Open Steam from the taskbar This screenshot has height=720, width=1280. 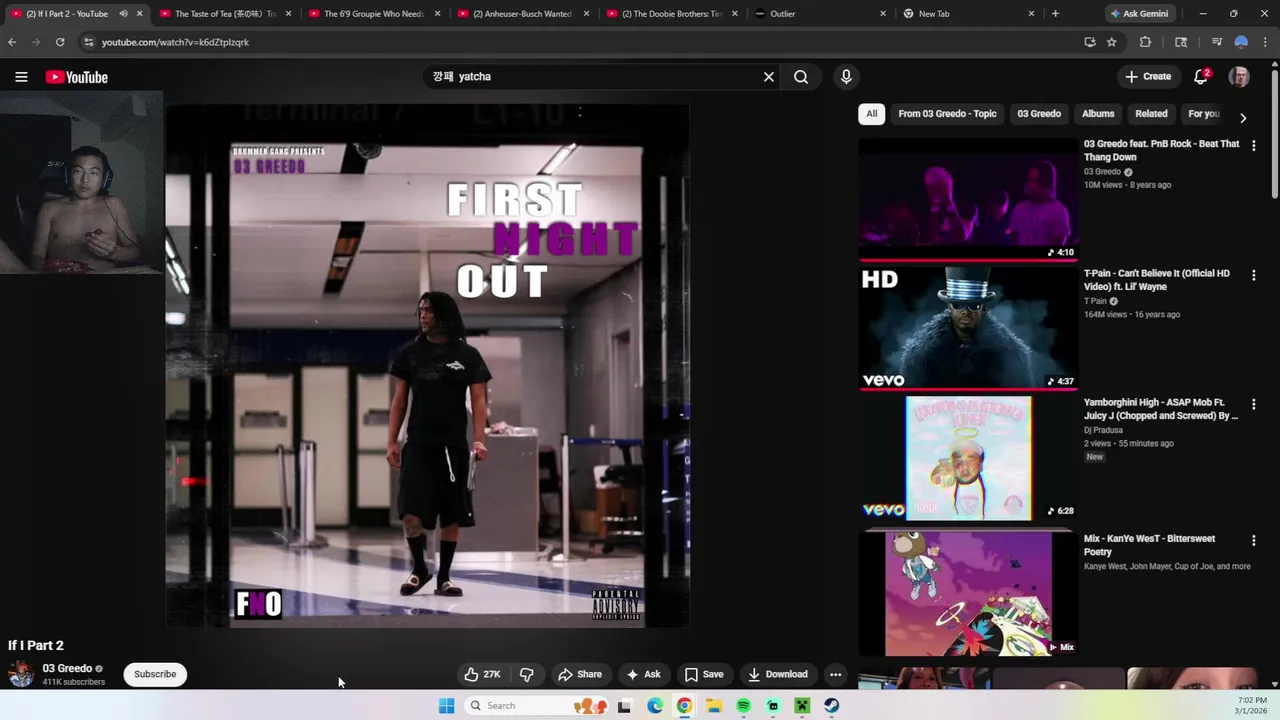click(831, 706)
